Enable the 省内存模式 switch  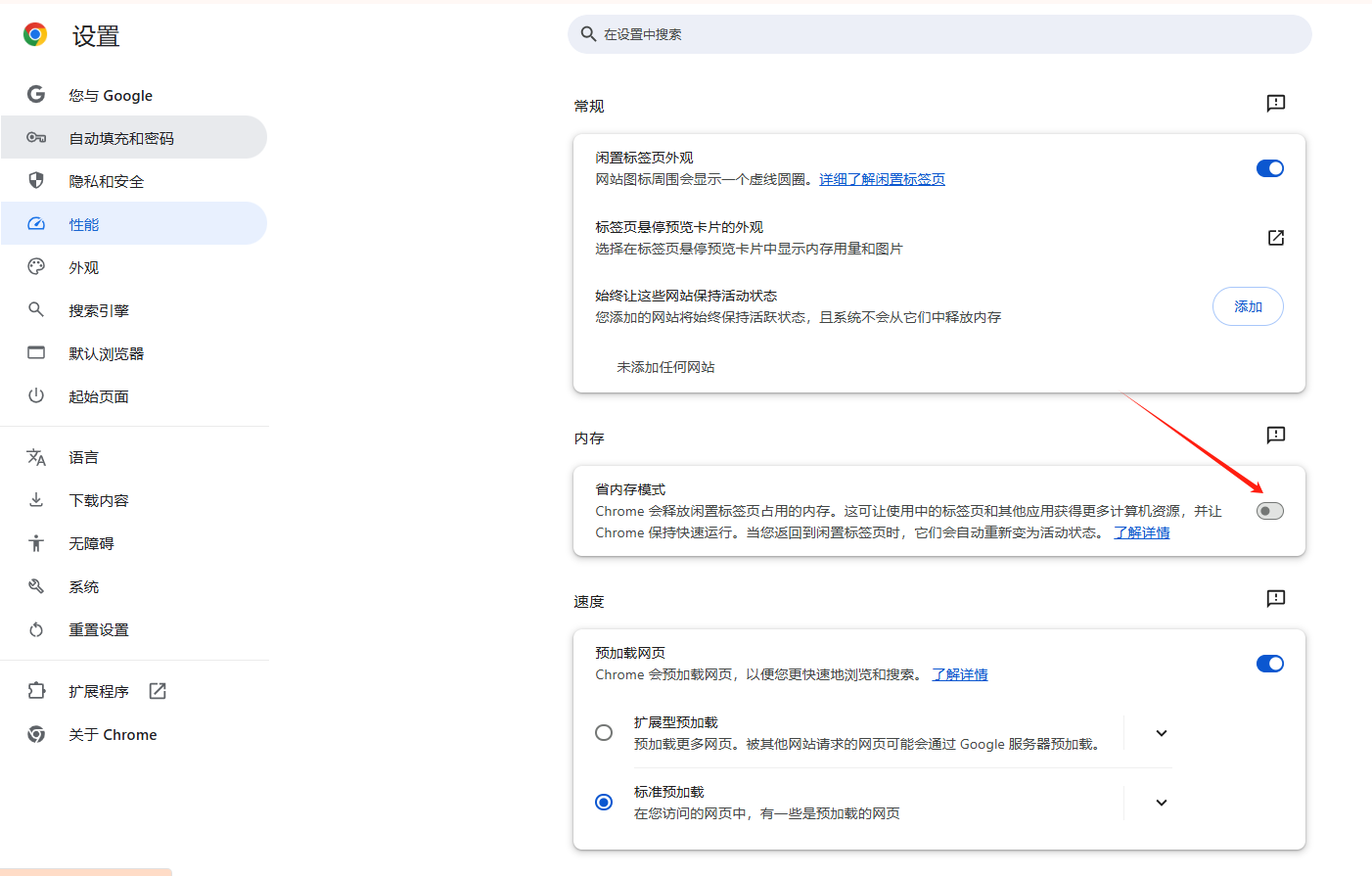tap(1270, 511)
